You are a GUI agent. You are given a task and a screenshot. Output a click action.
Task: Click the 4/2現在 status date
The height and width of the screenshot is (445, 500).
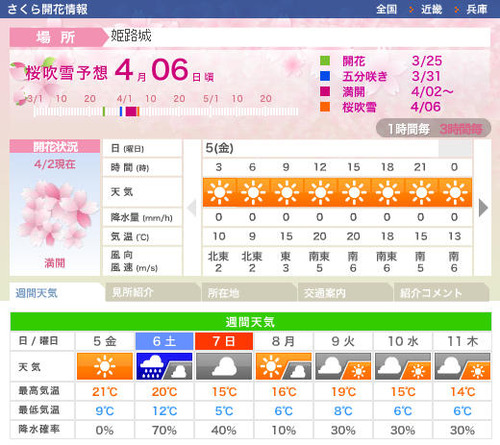tap(55, 164)
